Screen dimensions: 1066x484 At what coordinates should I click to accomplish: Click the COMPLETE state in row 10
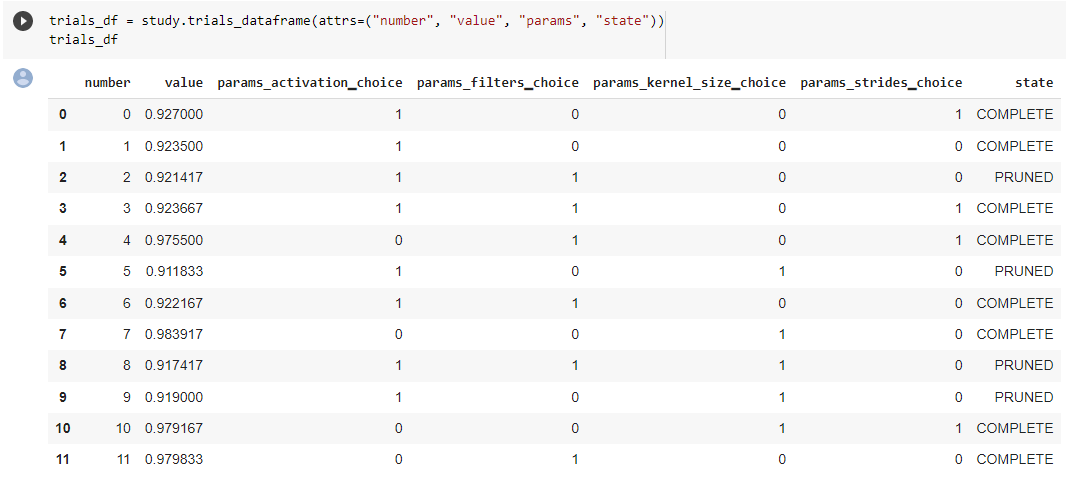pyautogui.click(x=1014, y=428)
